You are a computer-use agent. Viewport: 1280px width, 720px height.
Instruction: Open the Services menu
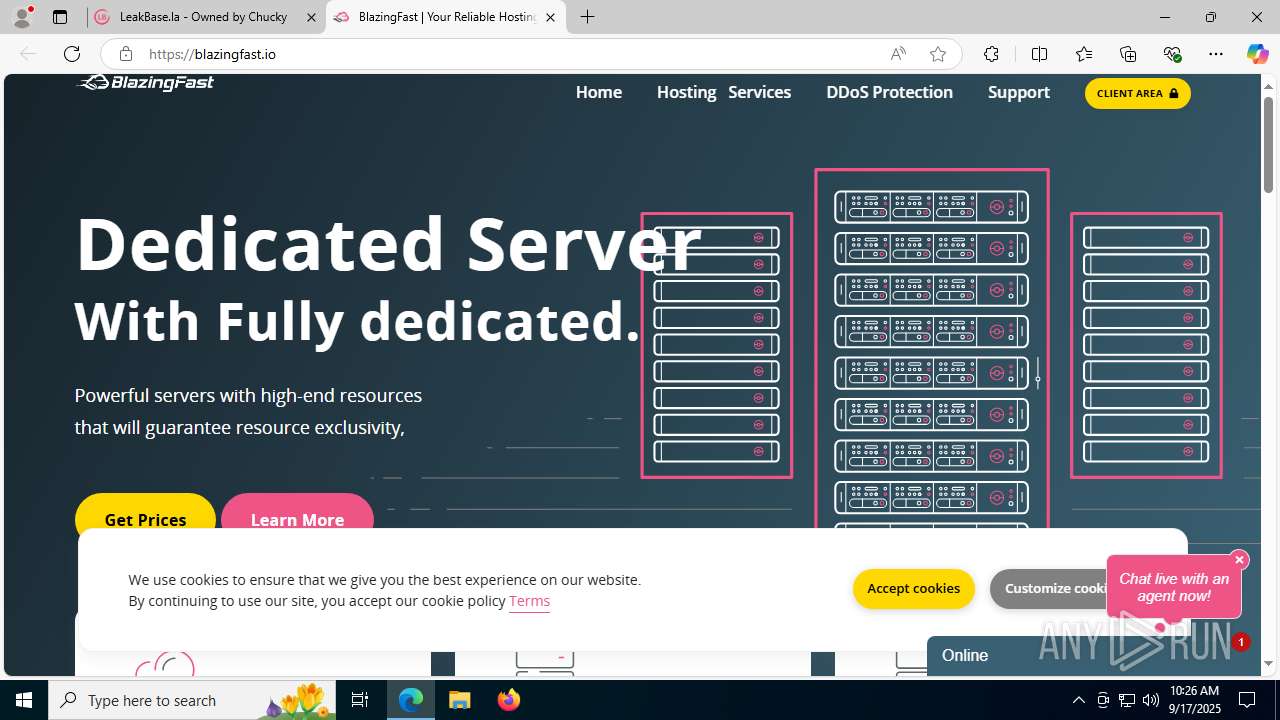tap(760, 92)
